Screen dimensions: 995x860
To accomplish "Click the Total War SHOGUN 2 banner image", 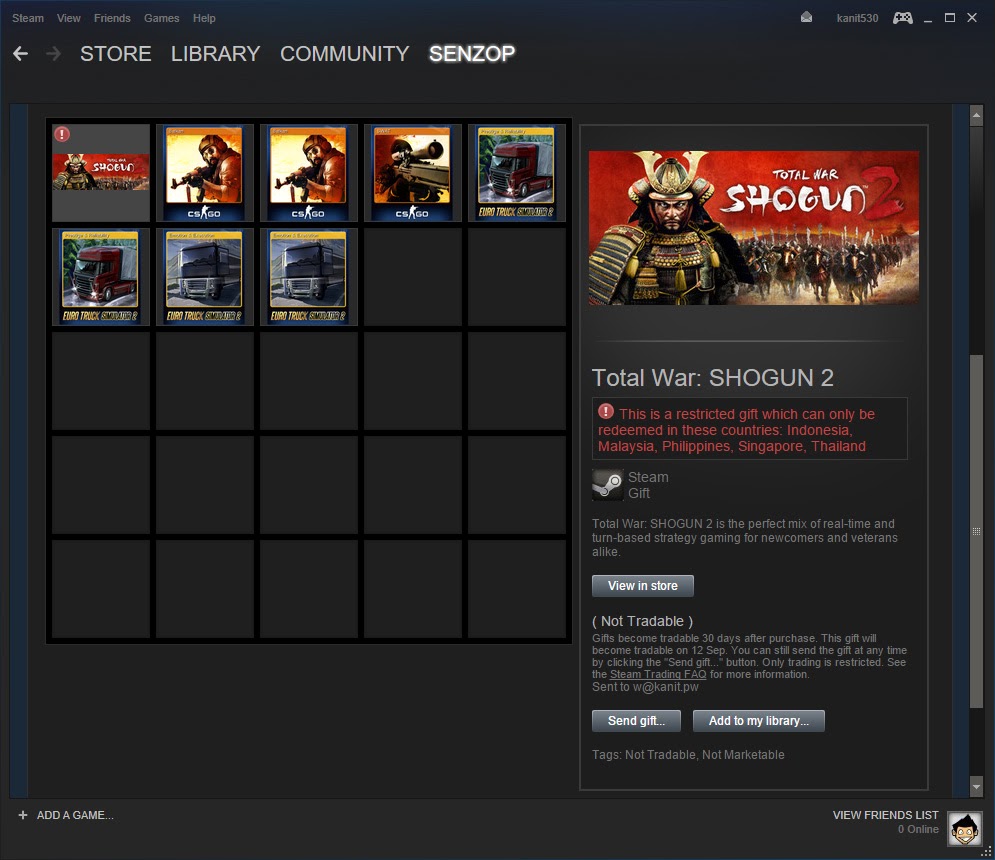I will coord(753,228).
